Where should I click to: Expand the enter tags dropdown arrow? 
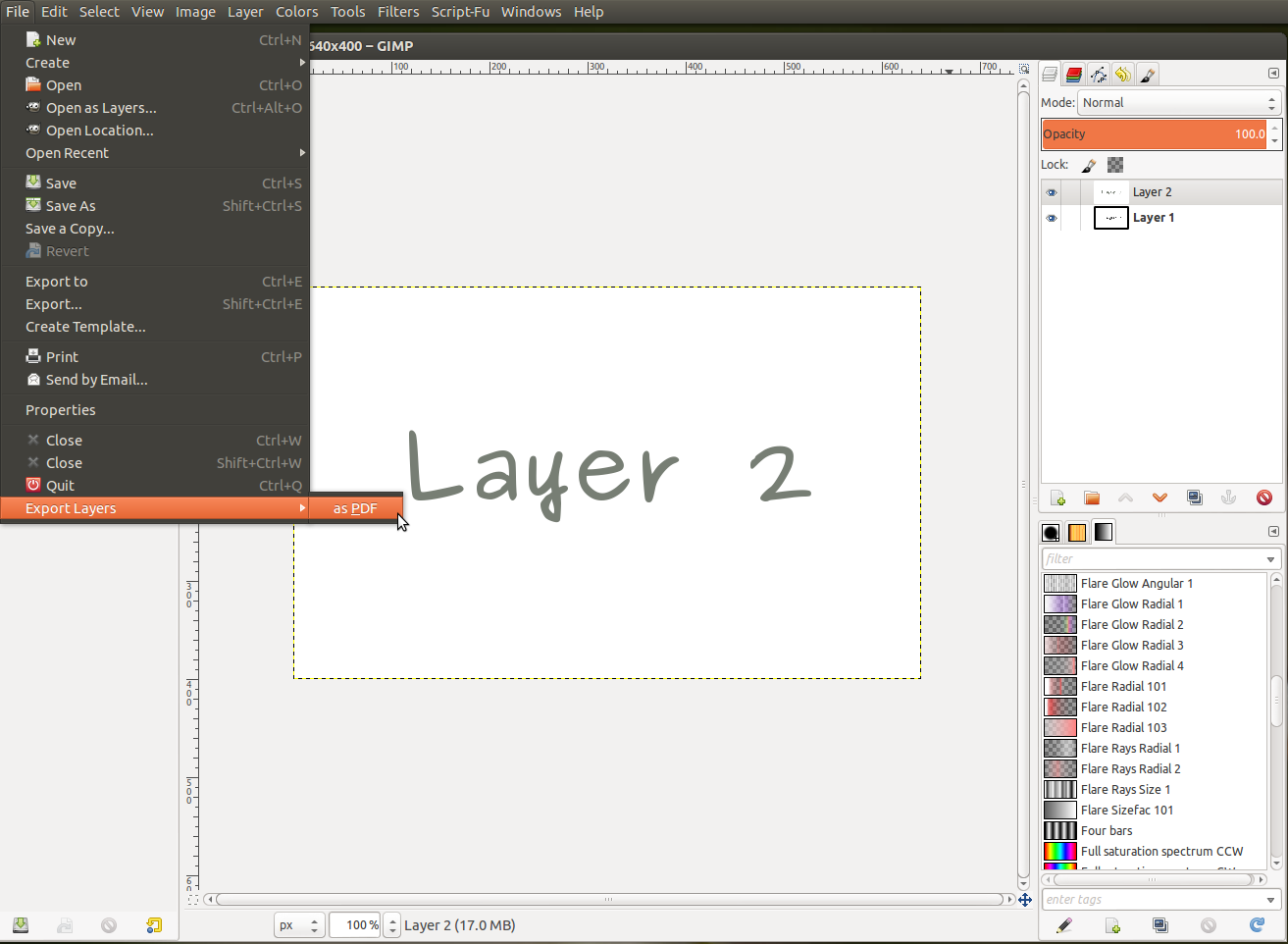click(x=1271, y=900)
